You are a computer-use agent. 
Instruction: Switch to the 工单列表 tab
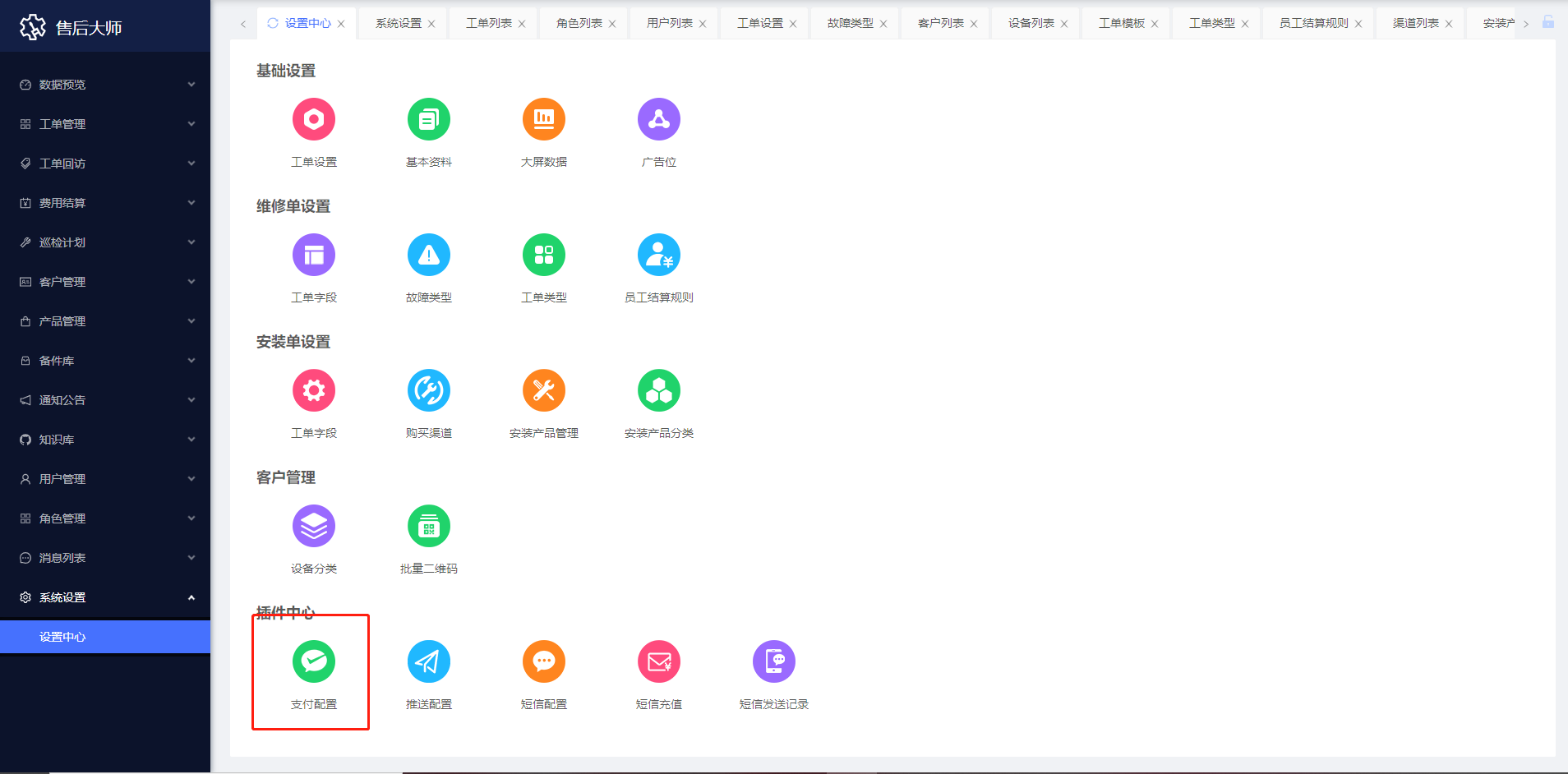489,23
